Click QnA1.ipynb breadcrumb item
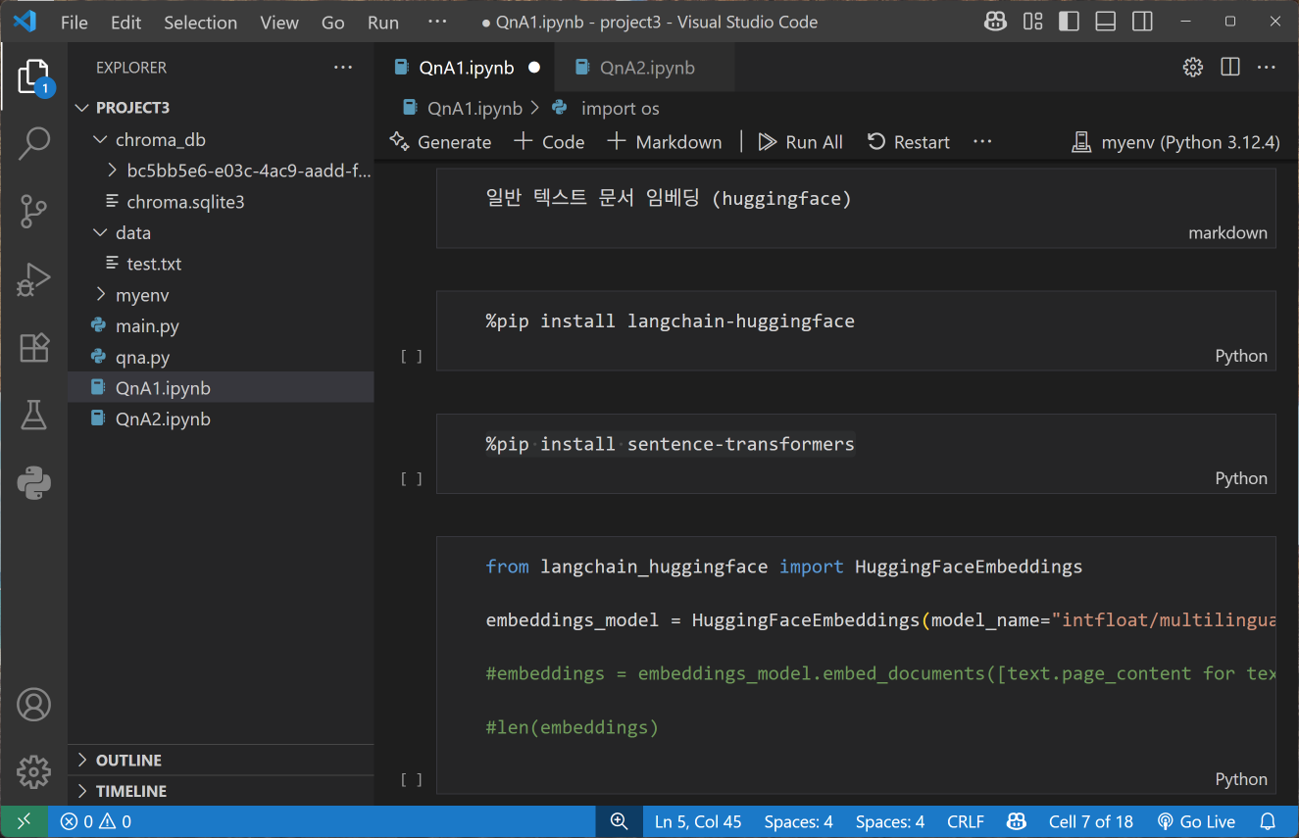Image resolution: width=1299 pixels, height=838 pixels. [462, 108]
